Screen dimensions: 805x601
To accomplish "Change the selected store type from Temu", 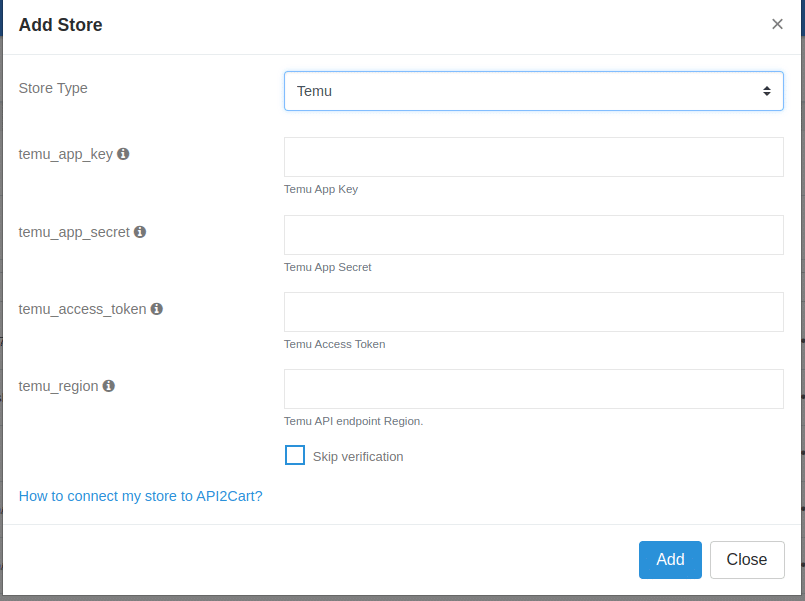I will (x=533, y=90).
